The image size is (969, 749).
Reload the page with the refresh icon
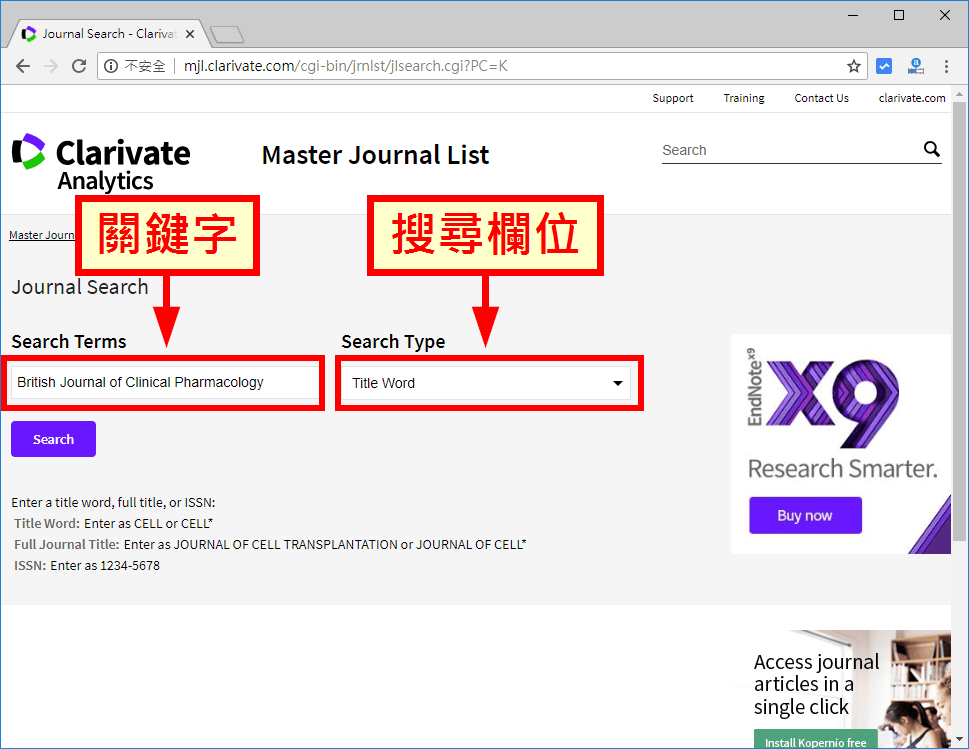[x=79, y=66]
